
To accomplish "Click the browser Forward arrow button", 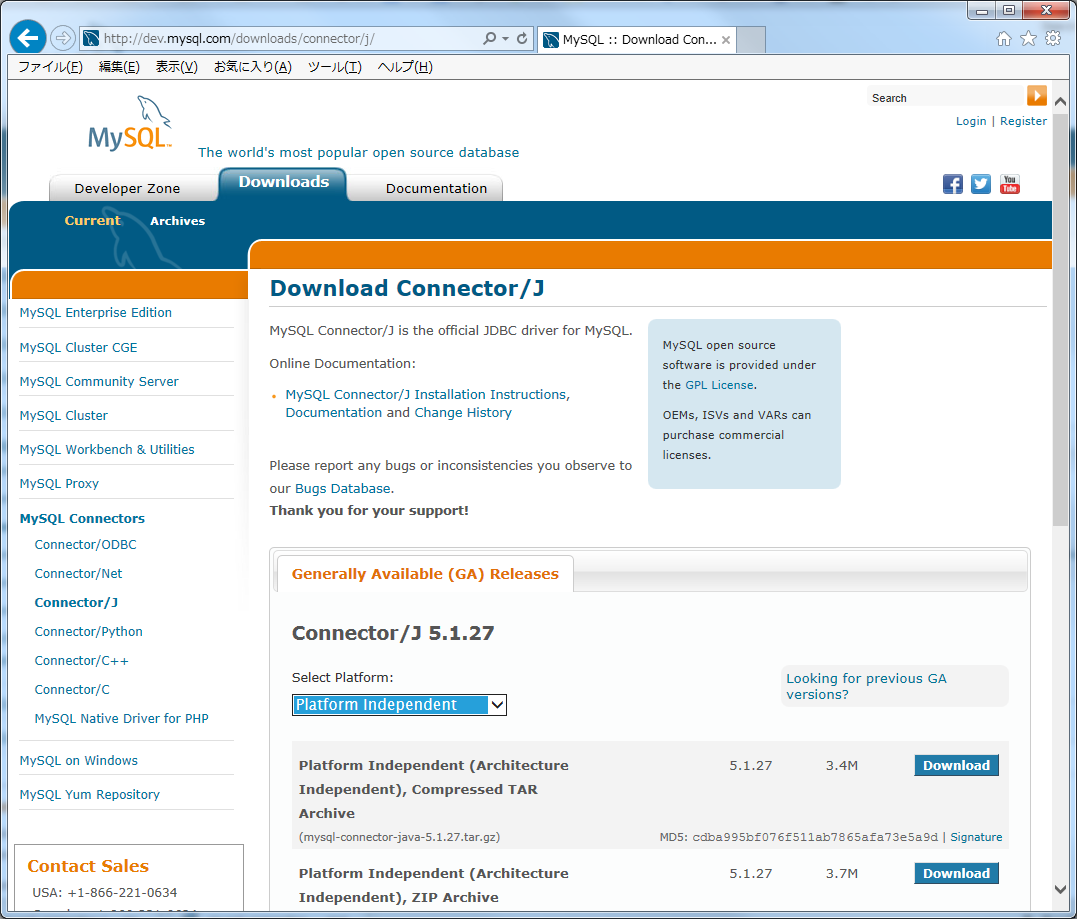I will (x=63, y=38).
